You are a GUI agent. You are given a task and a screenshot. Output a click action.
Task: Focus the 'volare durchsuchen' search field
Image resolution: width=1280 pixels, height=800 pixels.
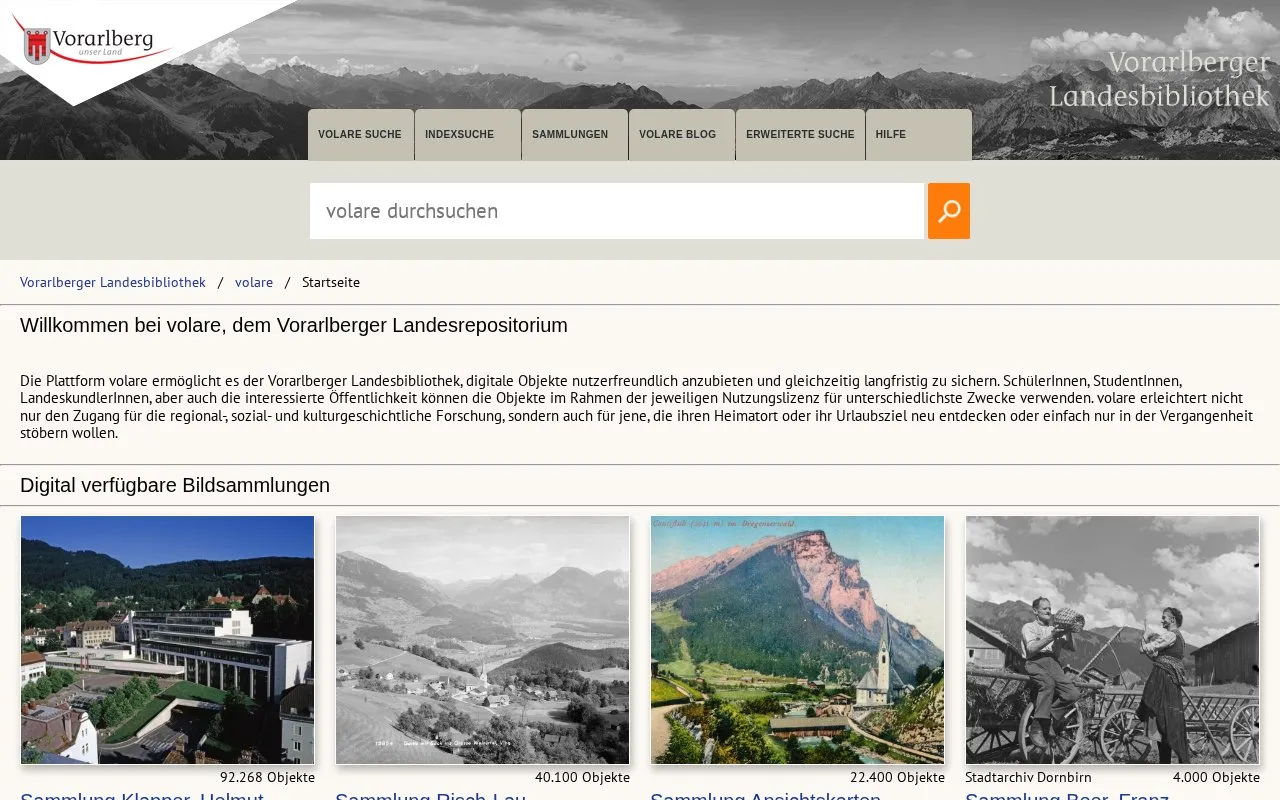[x=617, y=211]
